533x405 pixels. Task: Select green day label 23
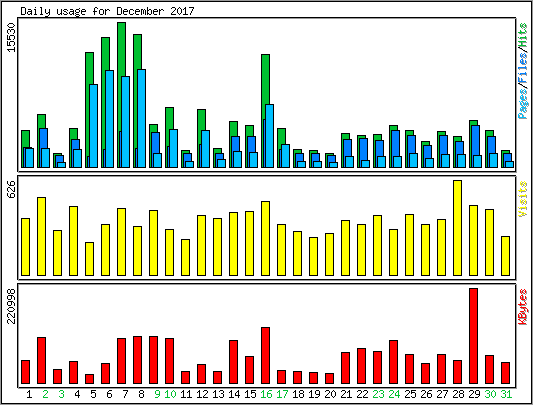[x=378, y=394]
